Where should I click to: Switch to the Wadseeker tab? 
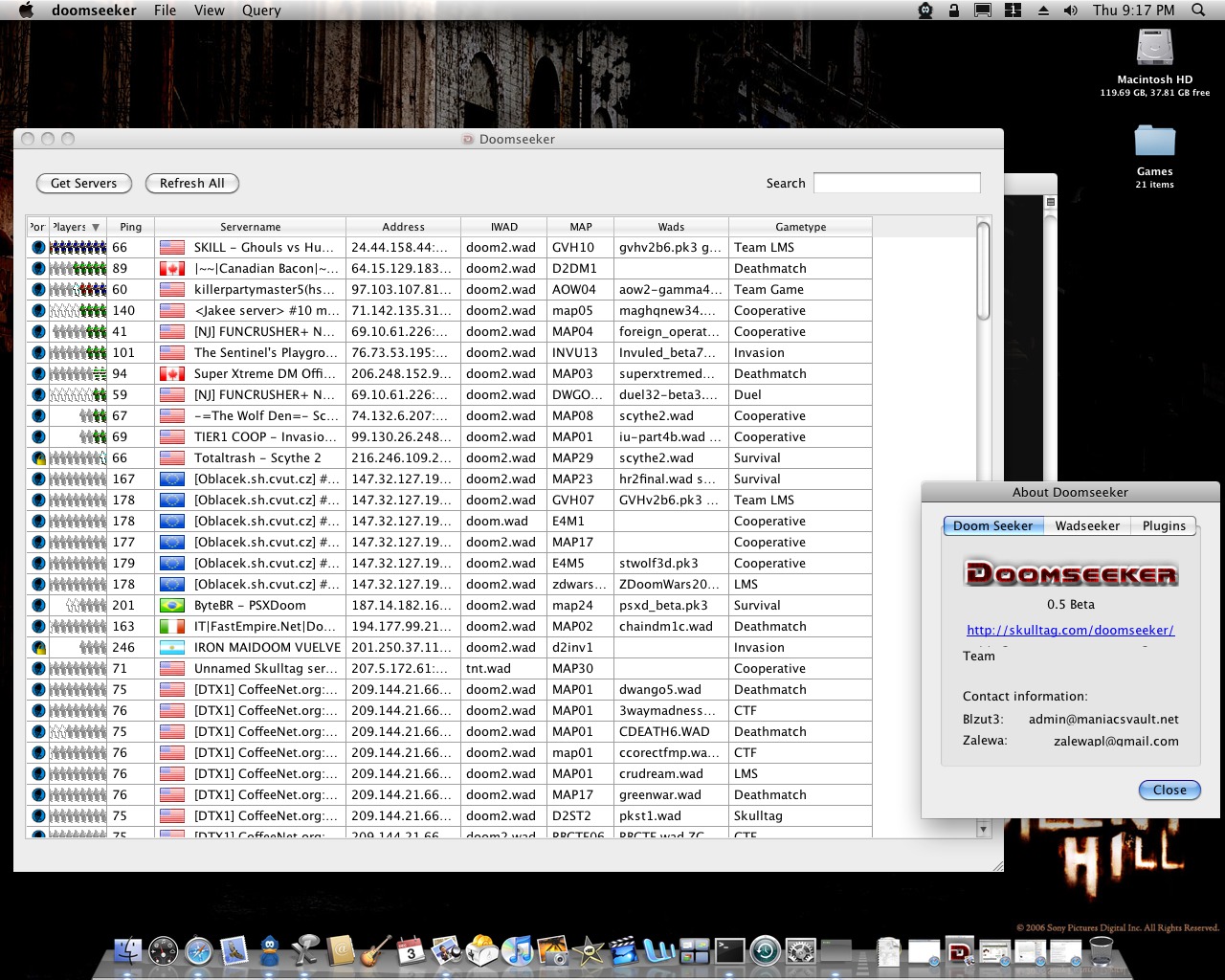(1087, 525)
